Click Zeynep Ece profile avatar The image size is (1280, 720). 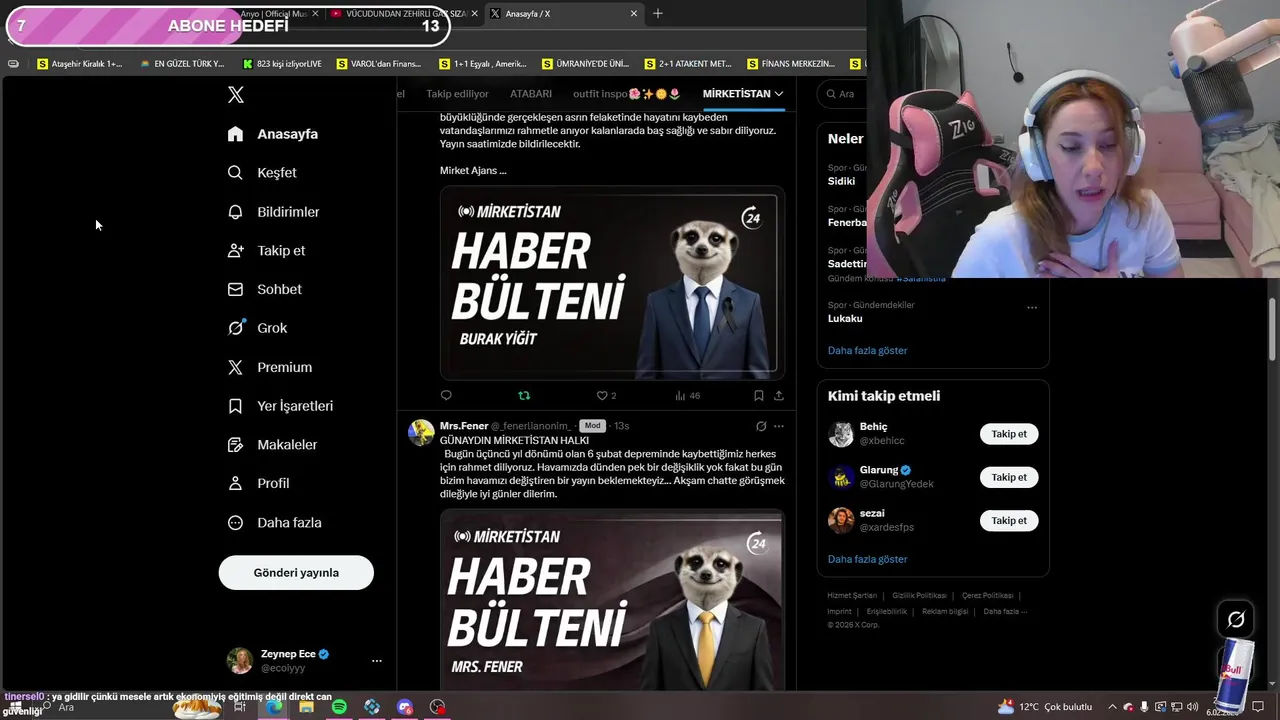[240, 661]
